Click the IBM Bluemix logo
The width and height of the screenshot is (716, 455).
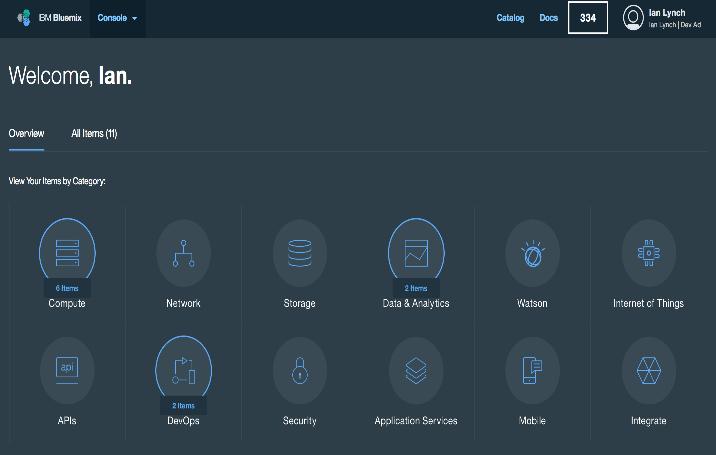pyautogui.click(x=24, y=18)
